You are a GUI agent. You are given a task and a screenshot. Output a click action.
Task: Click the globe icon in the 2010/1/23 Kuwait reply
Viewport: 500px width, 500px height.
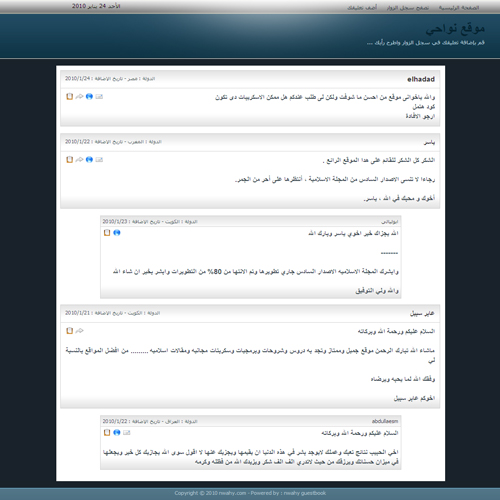[117, 232]
